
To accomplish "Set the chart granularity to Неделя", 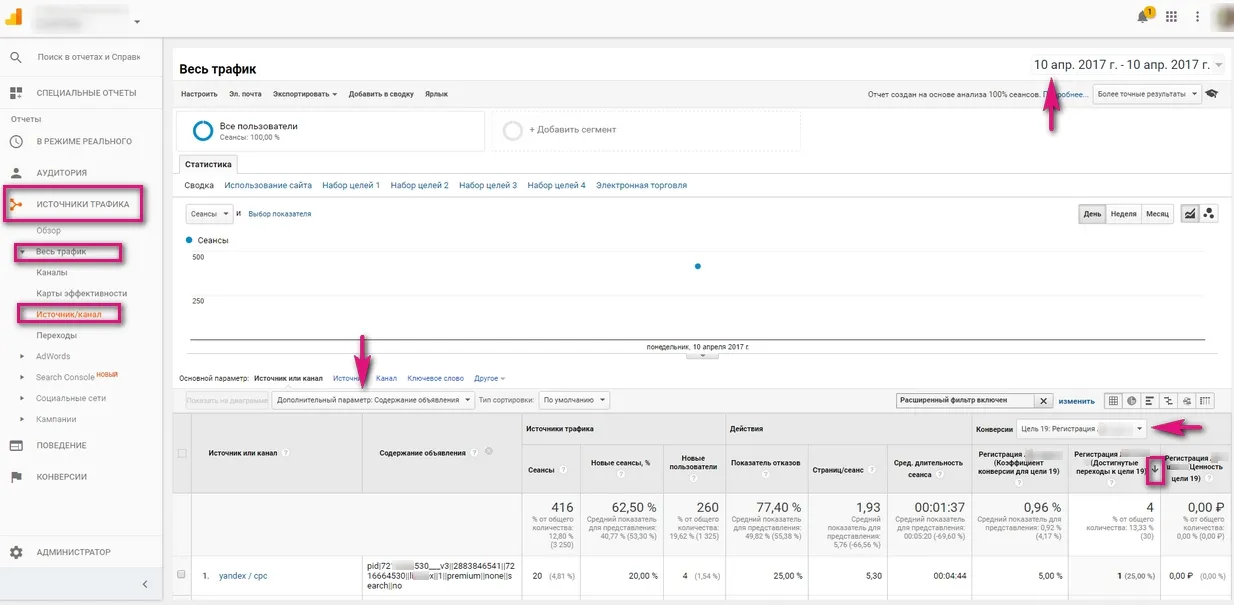I will coord(1123,214).
